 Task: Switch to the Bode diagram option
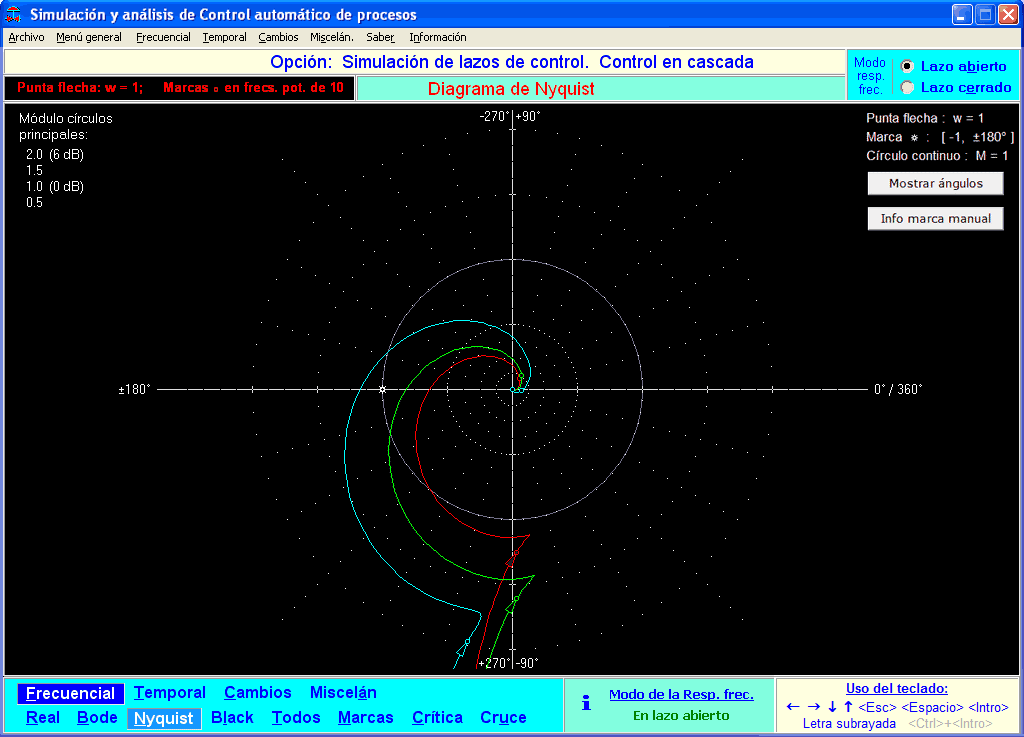pos(97,717)
